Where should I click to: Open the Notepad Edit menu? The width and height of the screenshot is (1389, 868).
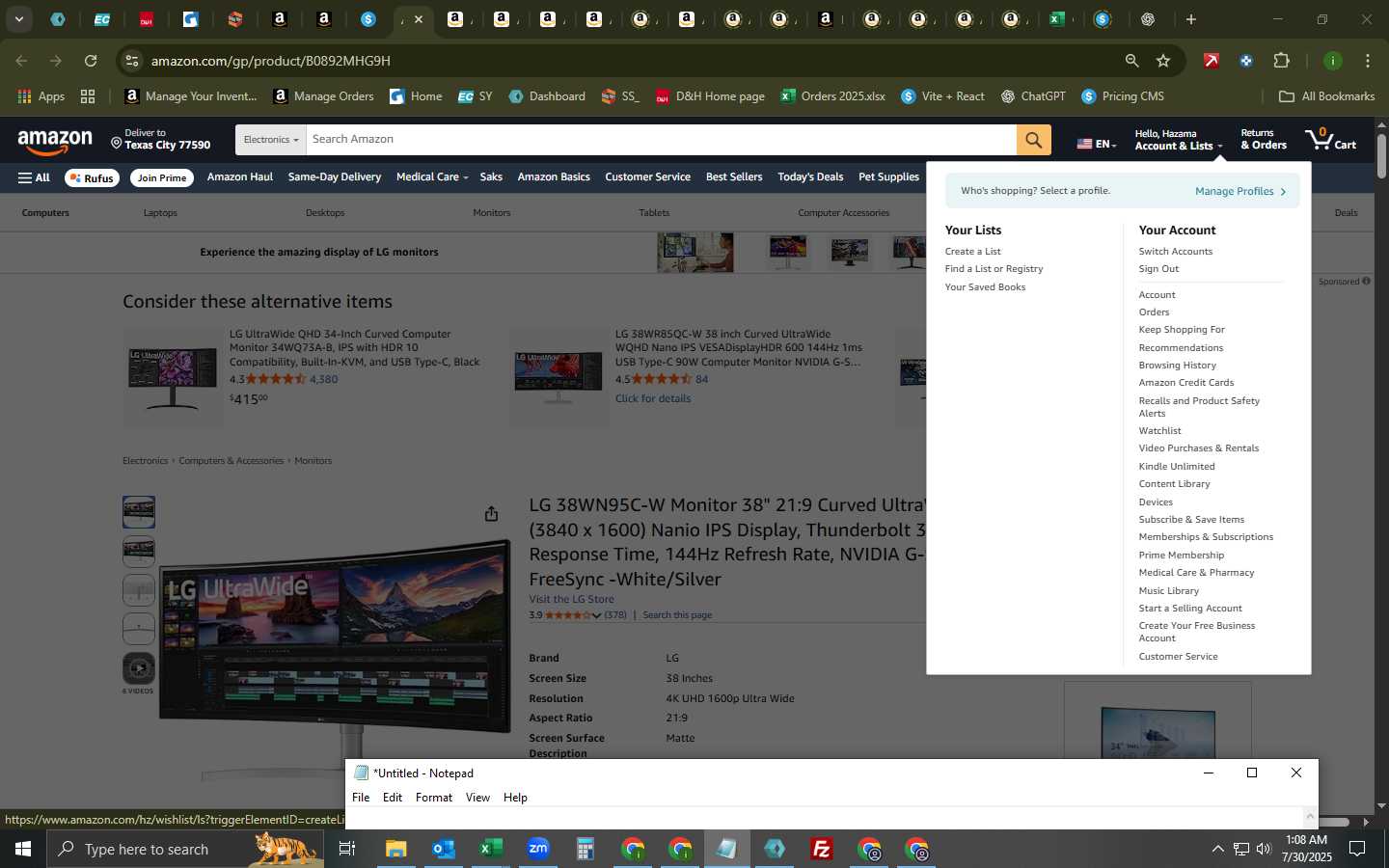point(393,798)
